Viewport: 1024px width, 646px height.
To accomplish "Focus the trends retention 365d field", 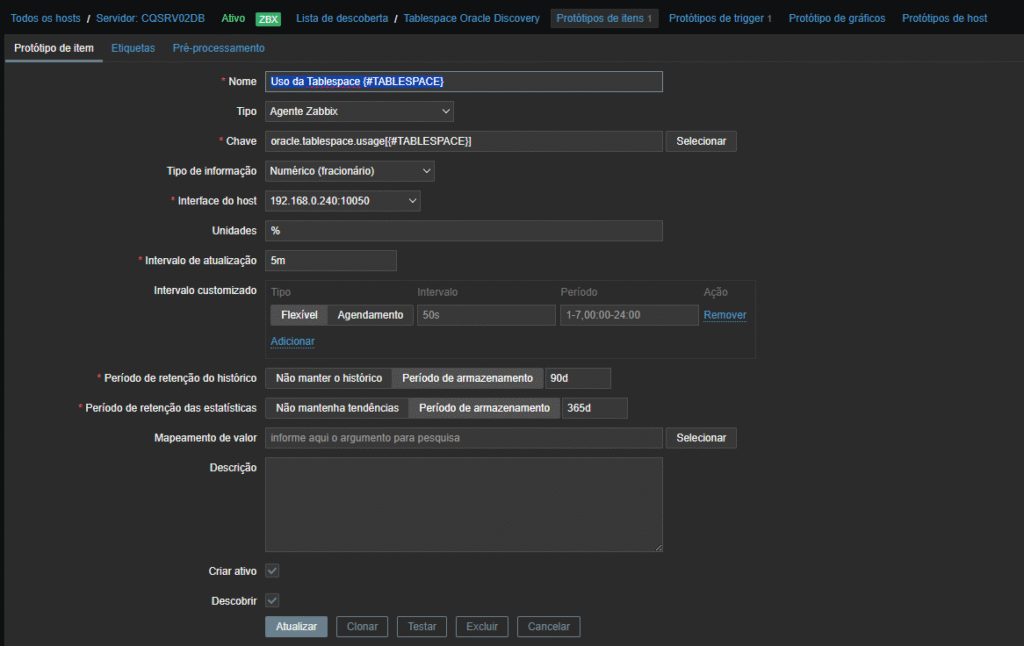I will (595, 408).
